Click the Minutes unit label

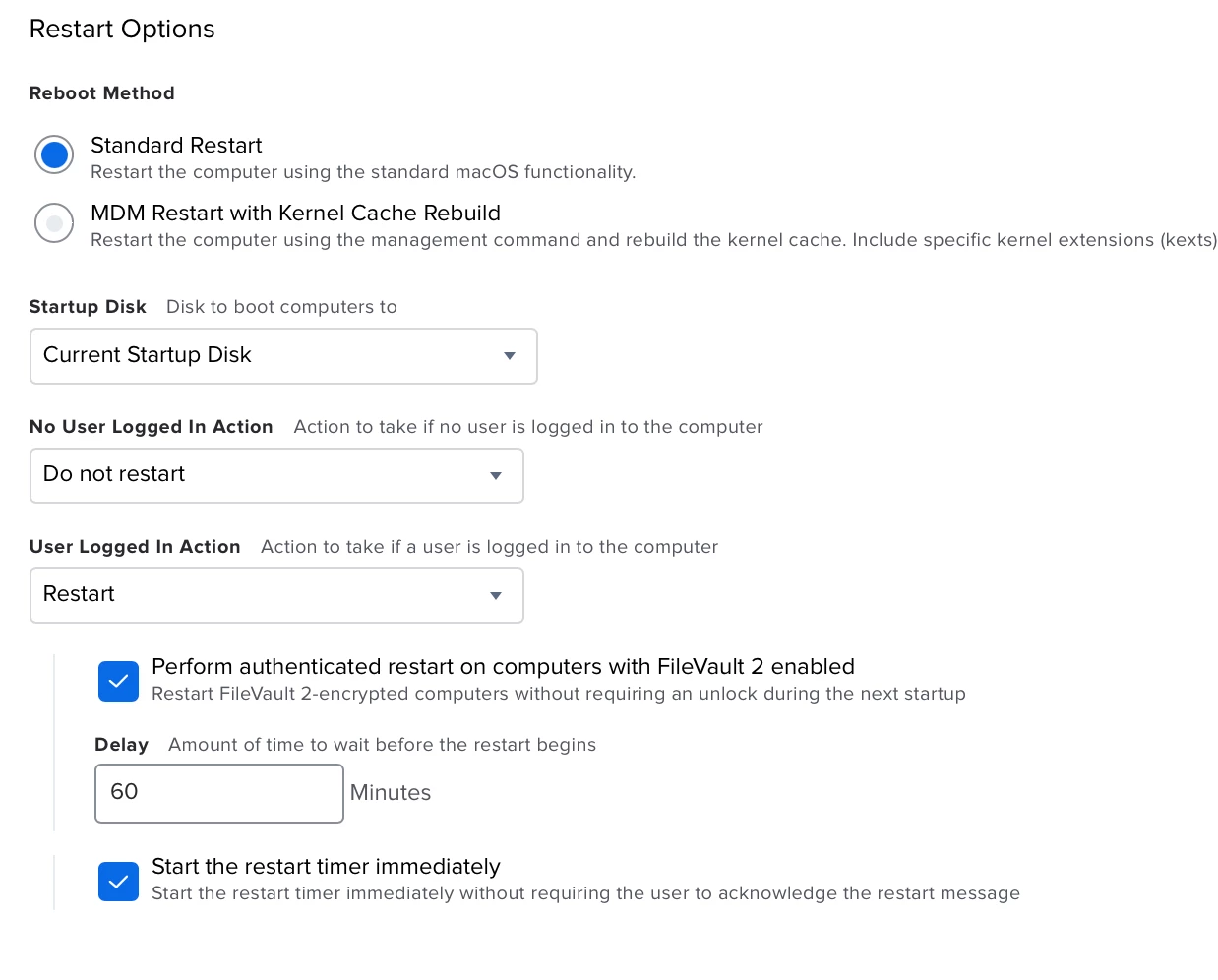coord(391,793)
